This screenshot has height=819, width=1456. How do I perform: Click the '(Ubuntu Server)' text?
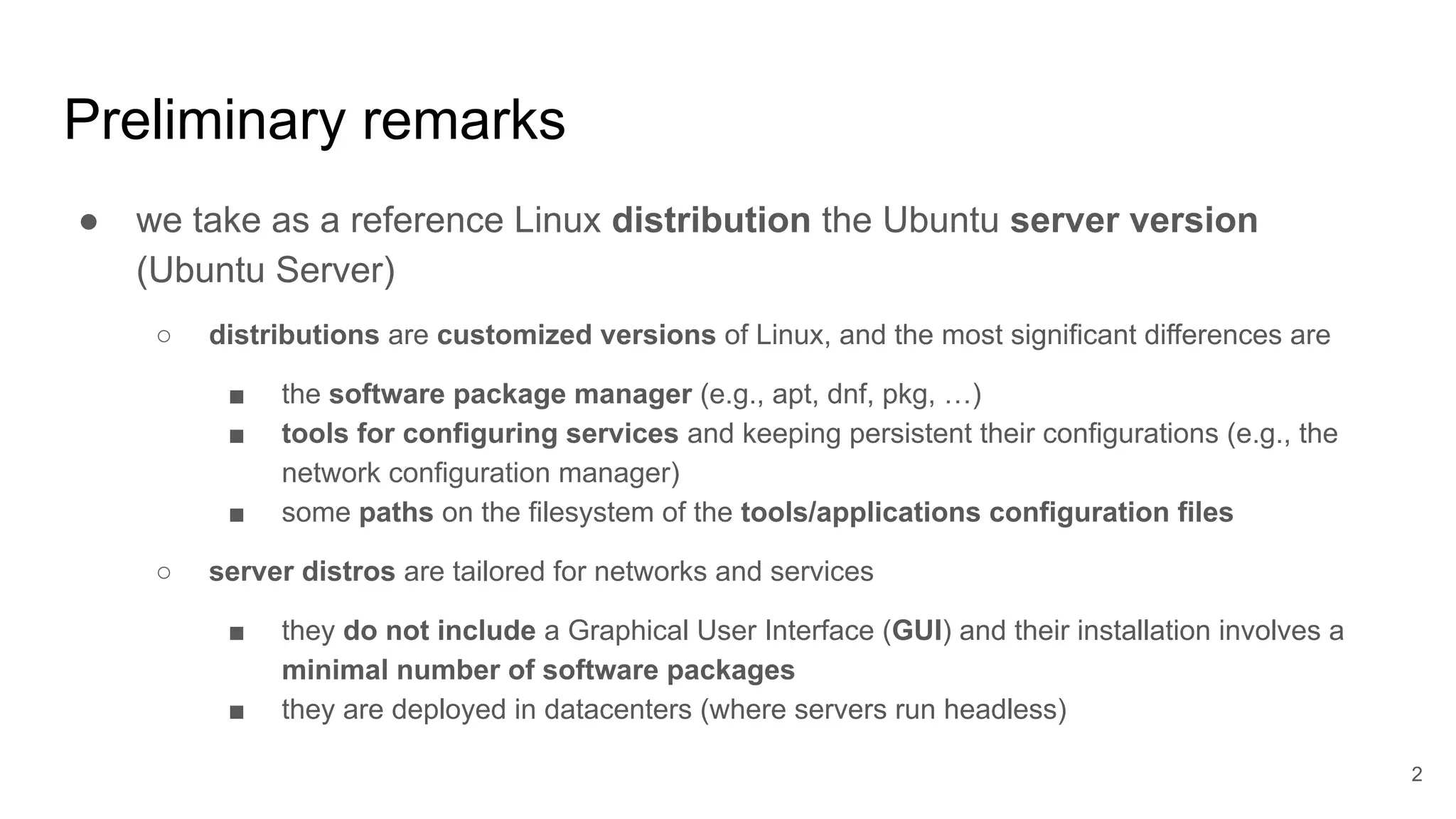click(265, 270)
